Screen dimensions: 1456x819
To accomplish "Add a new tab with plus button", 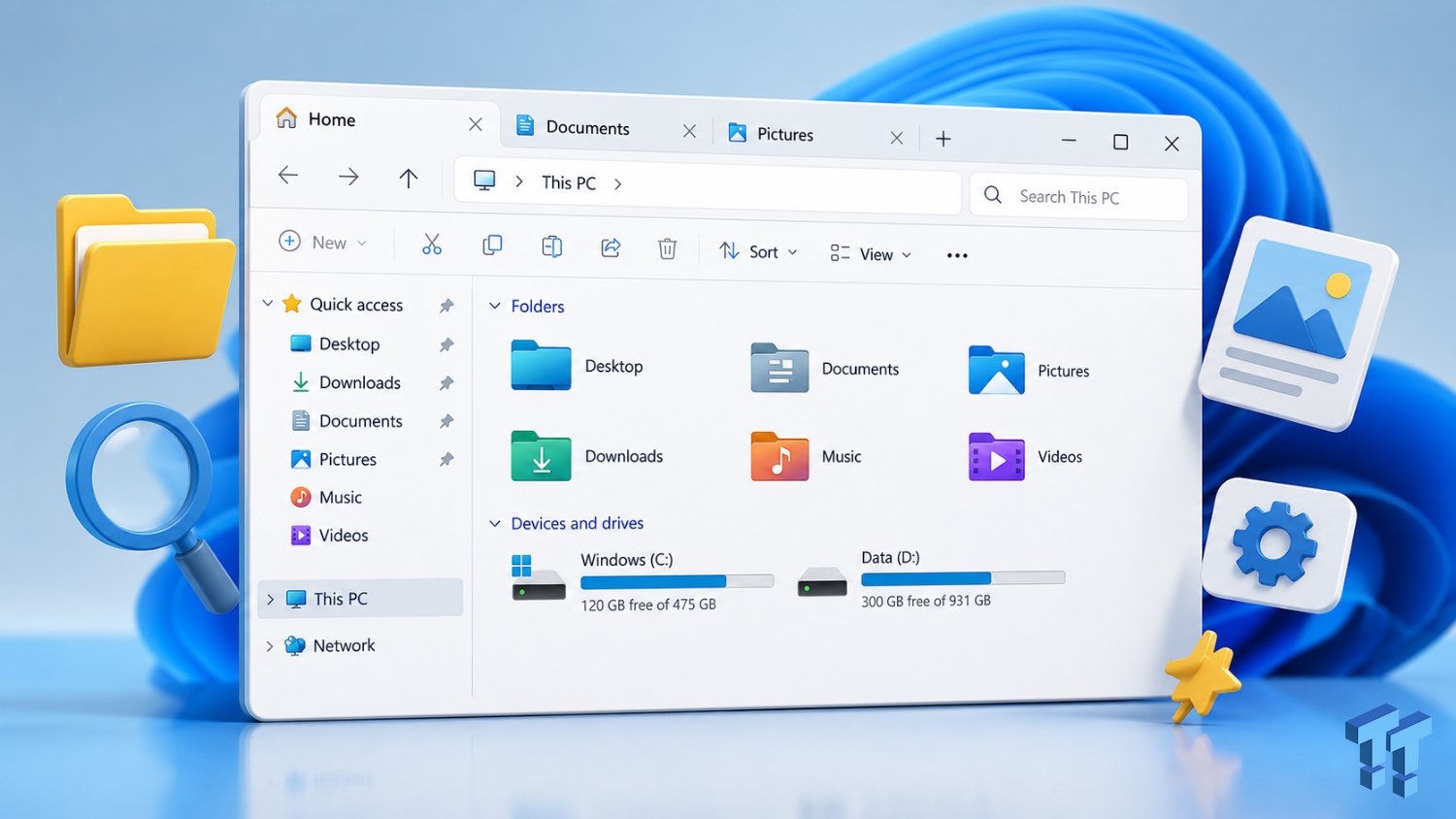I will (x=943, y=139).
